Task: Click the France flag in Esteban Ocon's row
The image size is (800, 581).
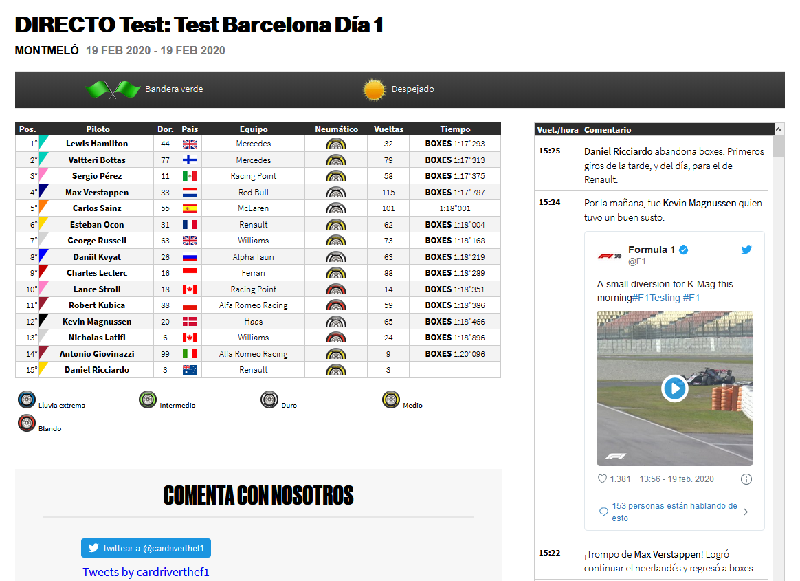Action: (x=190, y=224)
